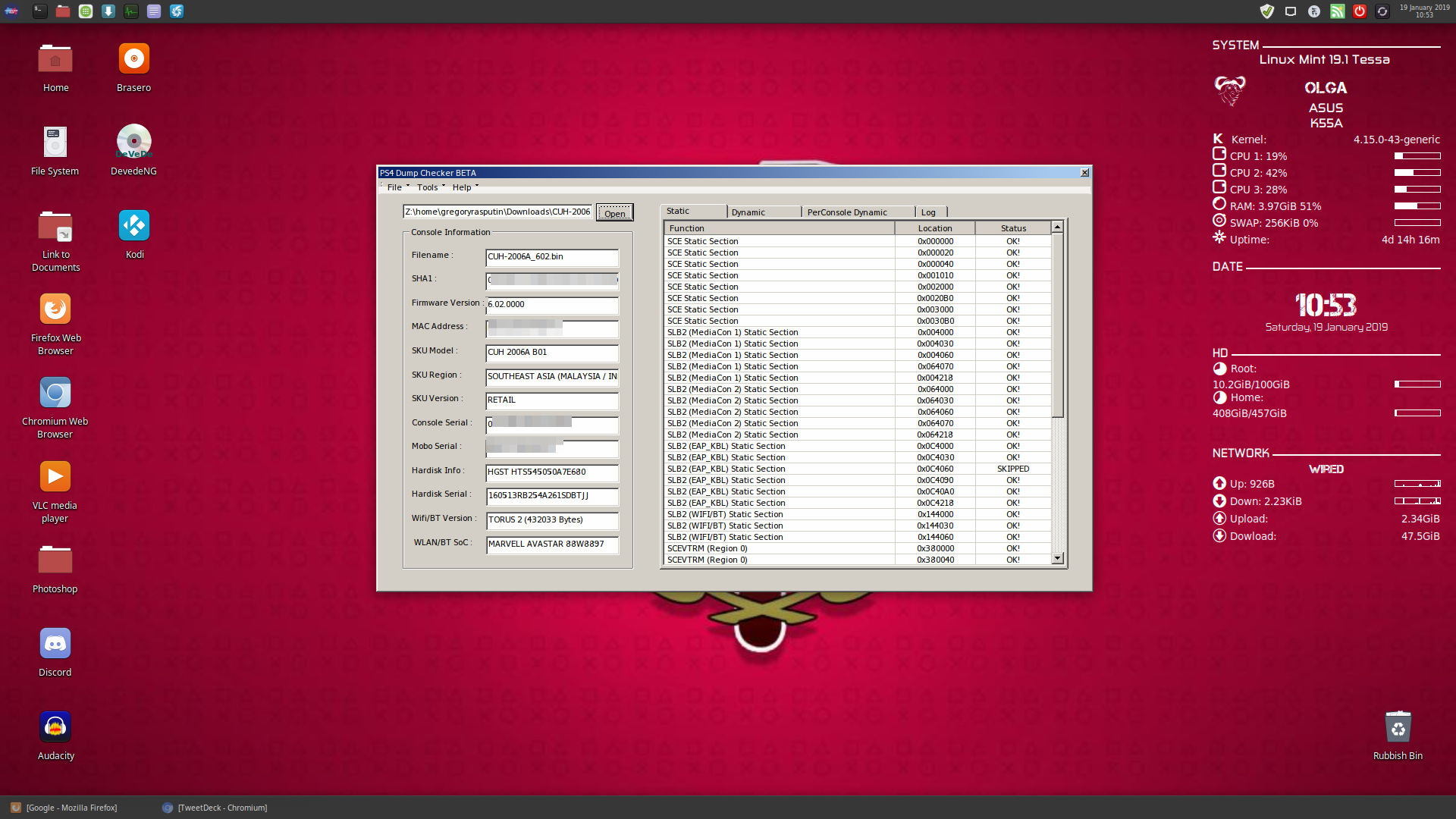Click the sync refresh tray icon
Screen dimensions: 1456x819
[x=1382, y=11]
